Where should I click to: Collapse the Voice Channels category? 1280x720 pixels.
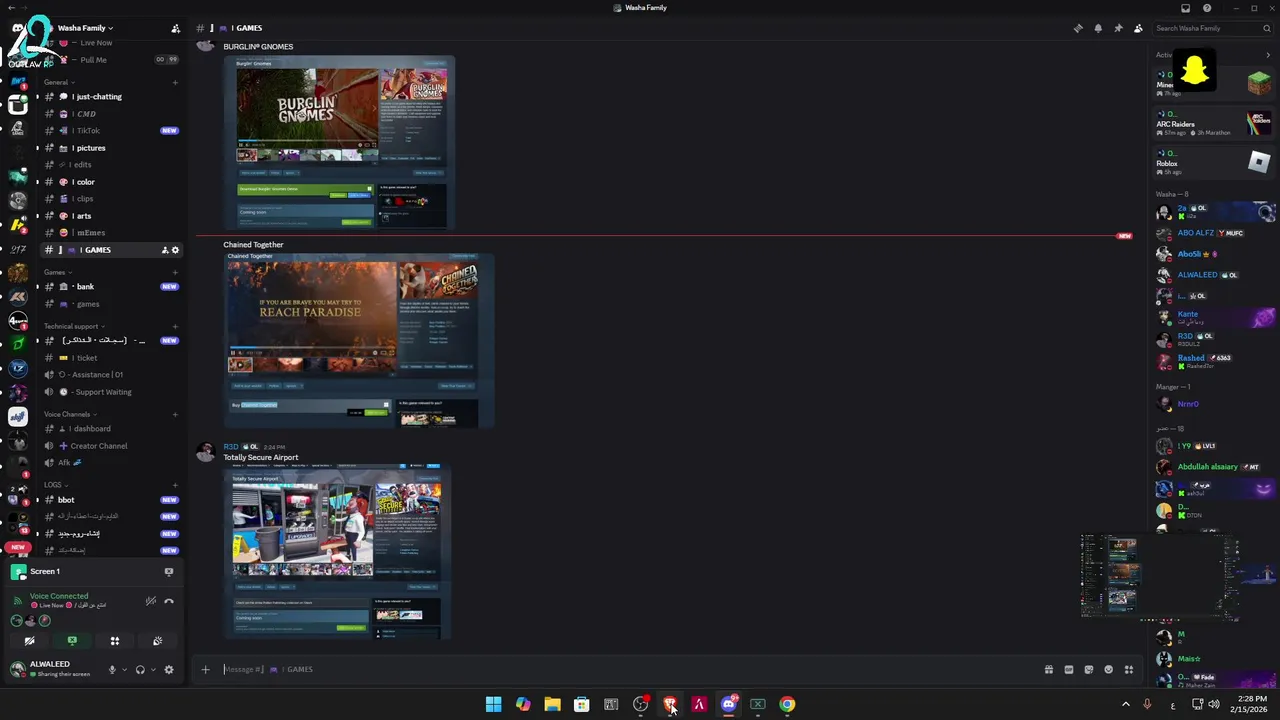click(x=69, y=414)
